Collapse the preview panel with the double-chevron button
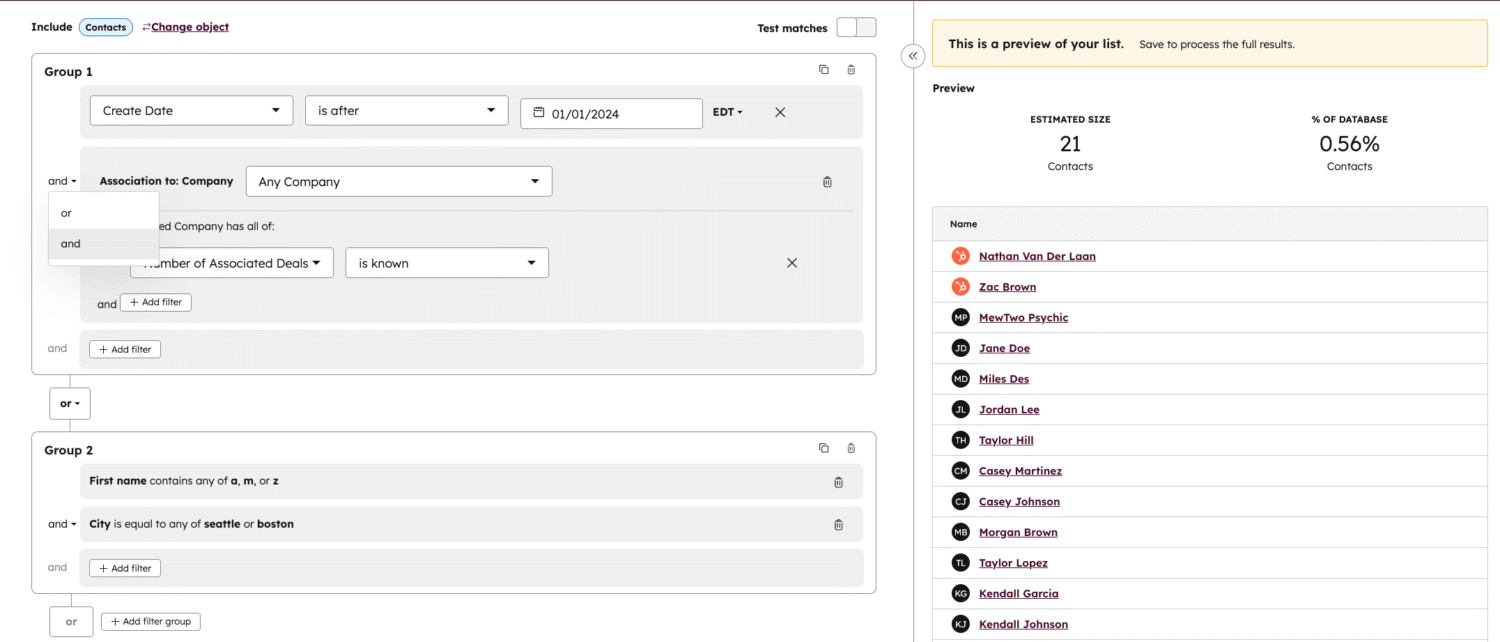Screen dimensions: 1500x642 [x=912, y=57]
